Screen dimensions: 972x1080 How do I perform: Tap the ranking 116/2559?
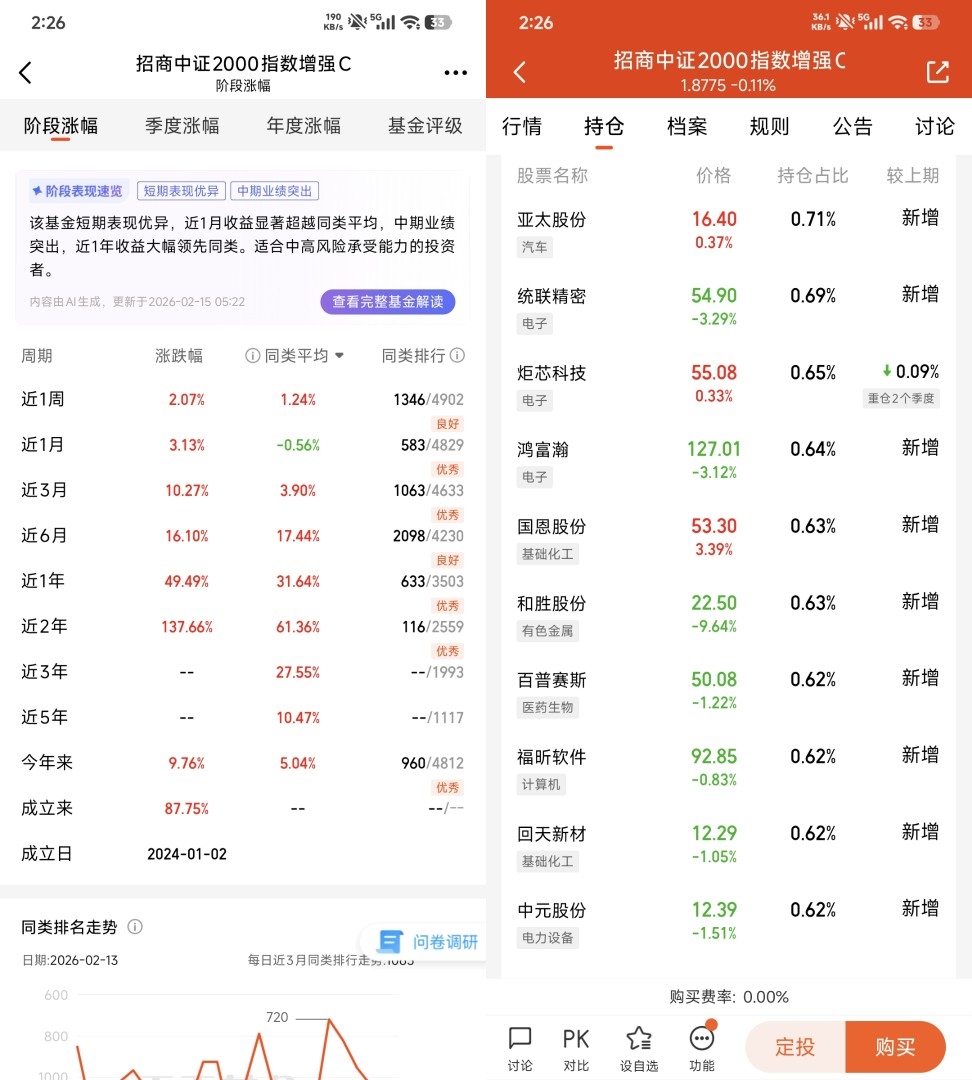tap(433, 627)
